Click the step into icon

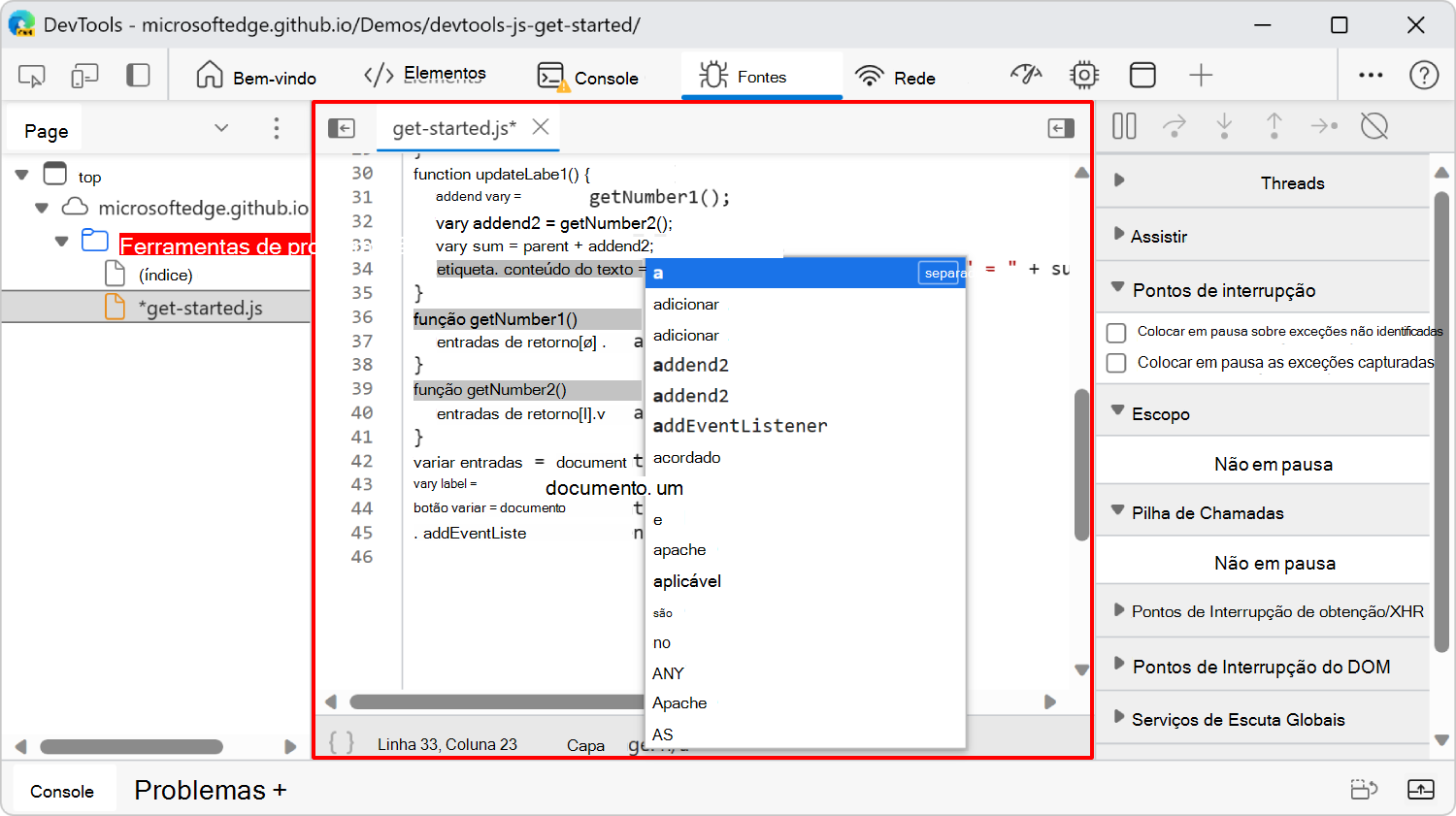tap(1225, 126)
